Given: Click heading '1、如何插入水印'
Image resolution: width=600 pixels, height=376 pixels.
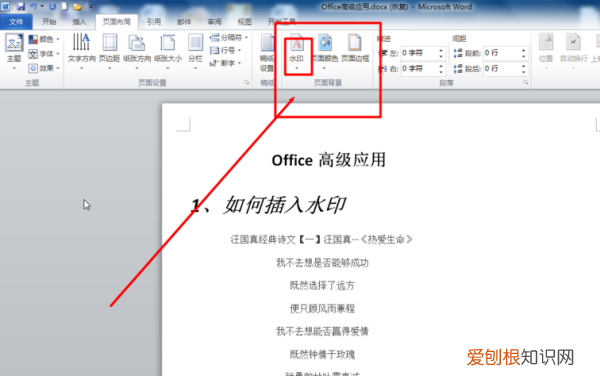Looking at the screenshot, I should [x=268, y=205].
